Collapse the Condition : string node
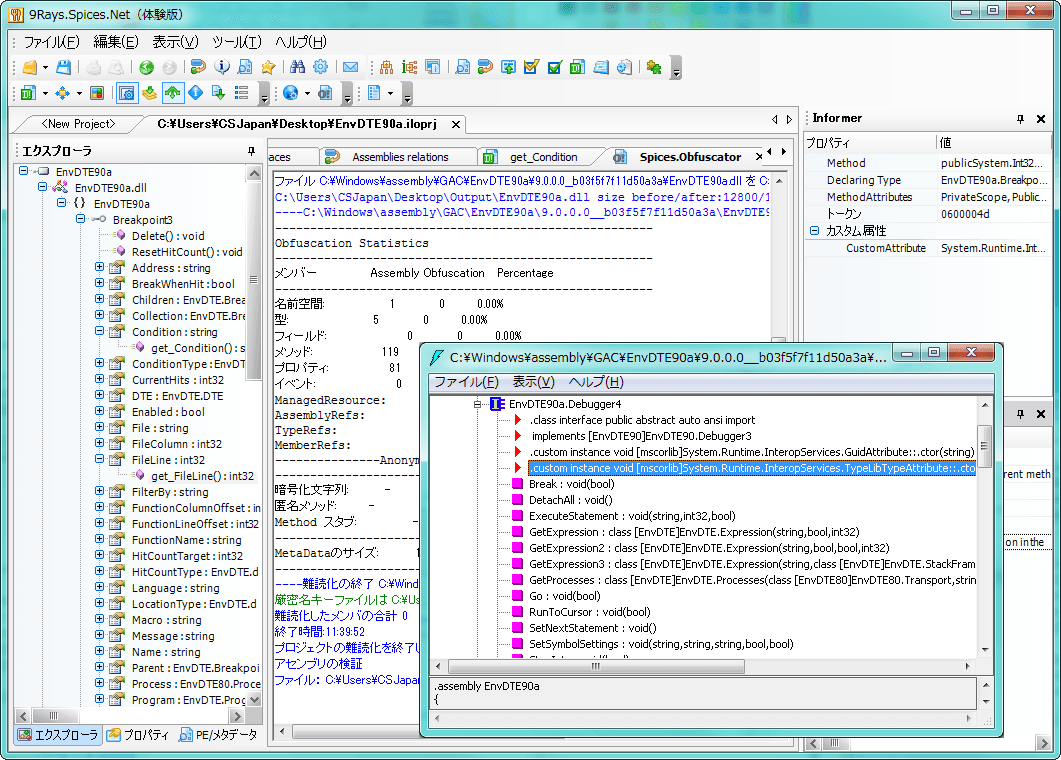Viewport: 1061px width, 760px height. point(99,331)
